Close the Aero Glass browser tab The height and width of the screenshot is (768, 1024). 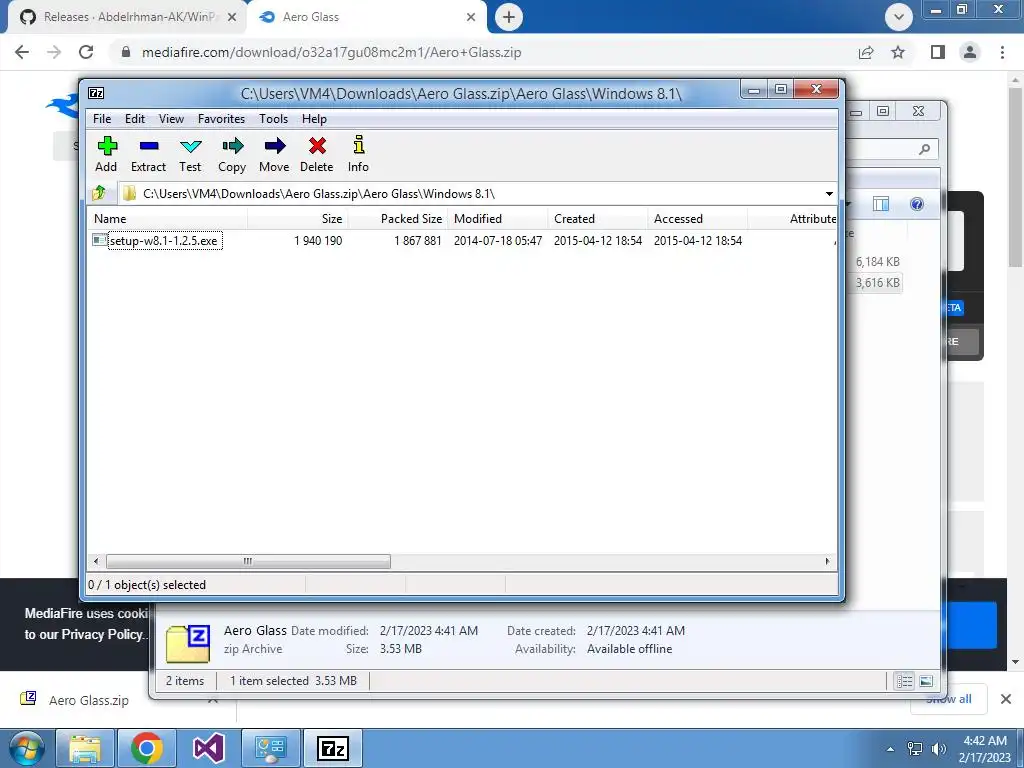click(x=471, y=17)
